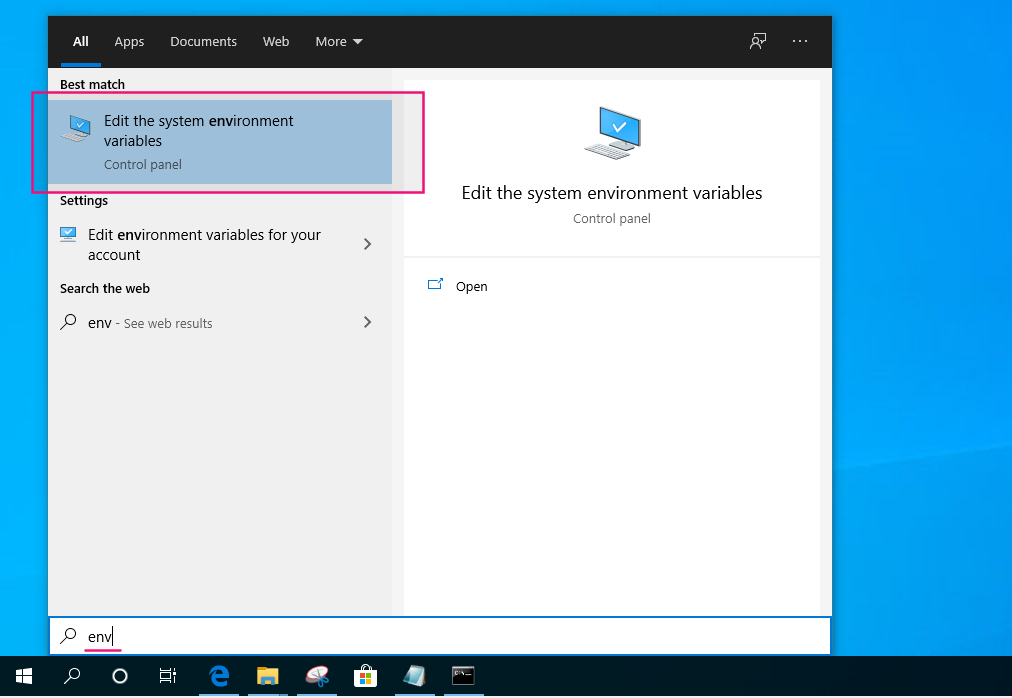Launch Snipping Tool from the taskbar
Screen dimensions: 1012x698
click(x=317, y=676)
